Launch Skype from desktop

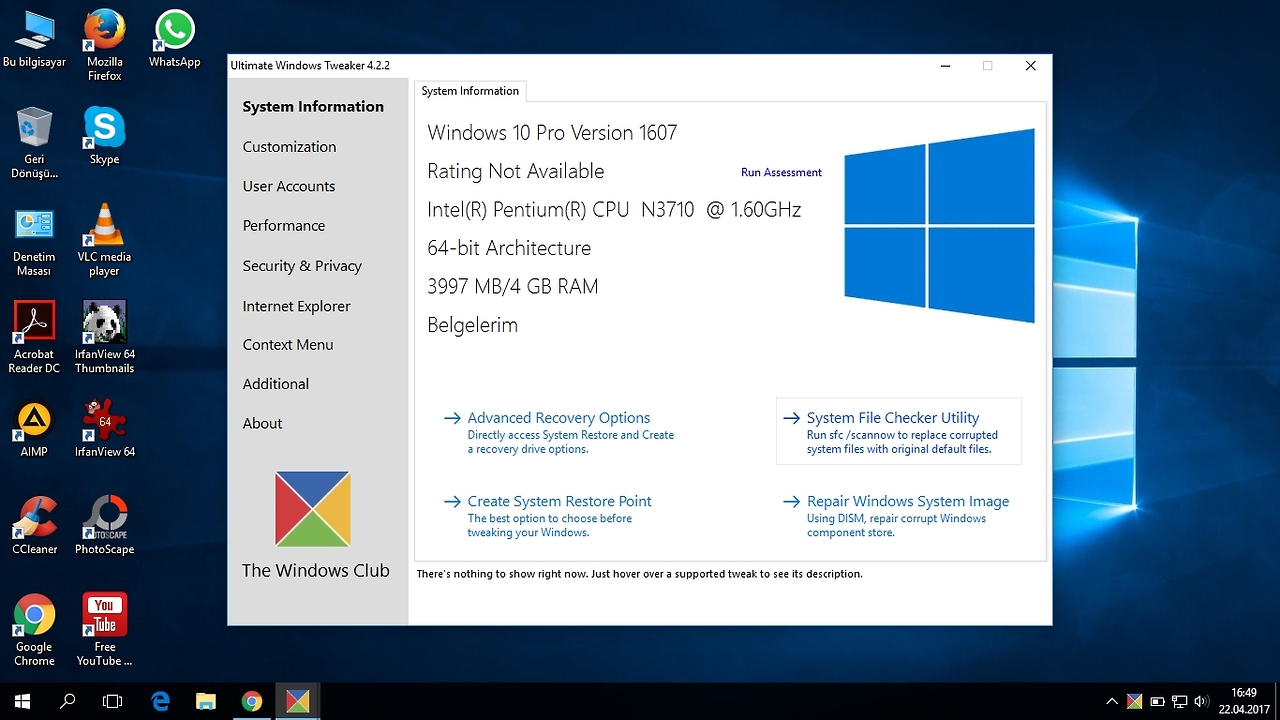[x=104, y=136]
